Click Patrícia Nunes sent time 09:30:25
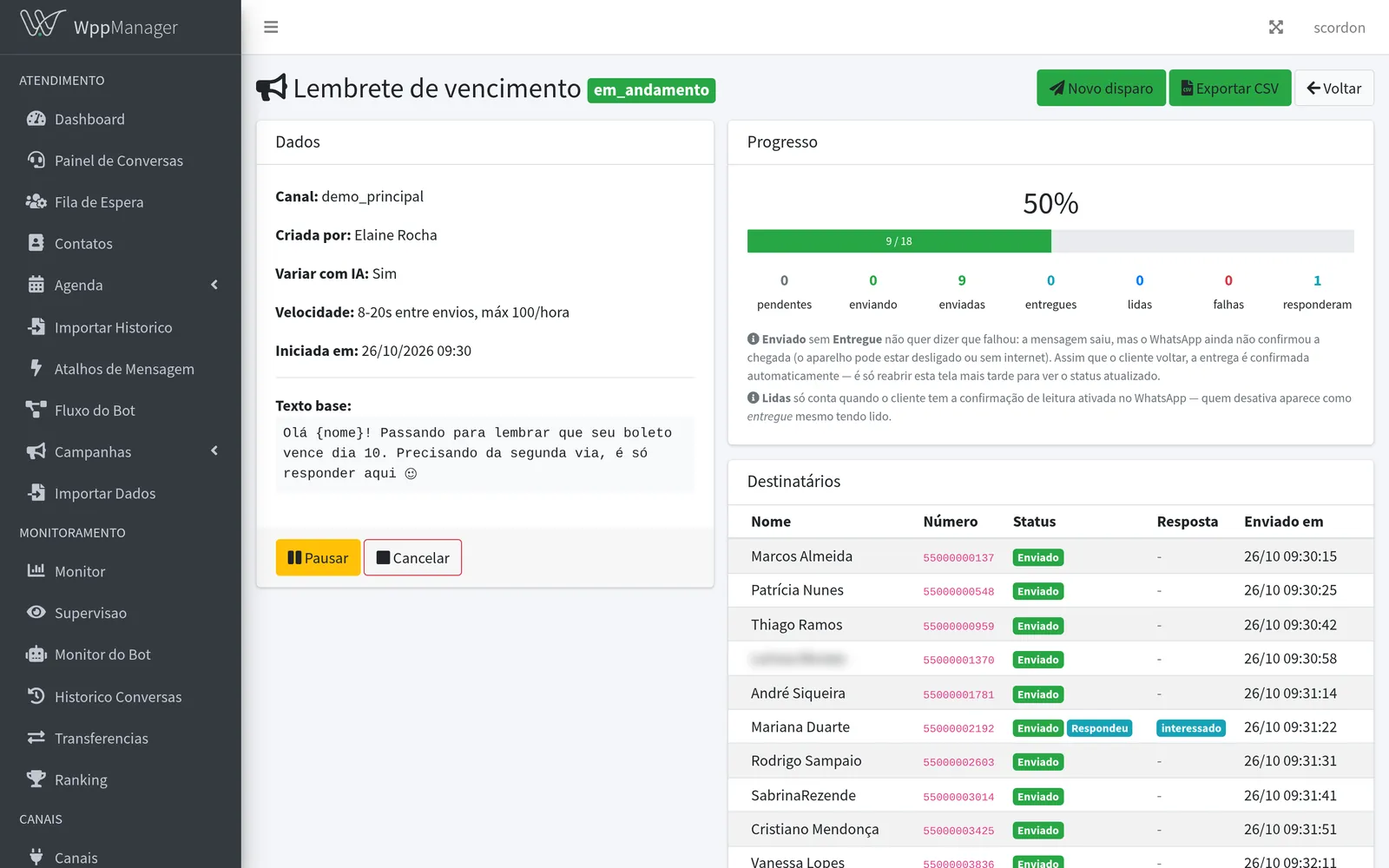The height and width of the screenshot is (868, 1389). click(1290, 590)
